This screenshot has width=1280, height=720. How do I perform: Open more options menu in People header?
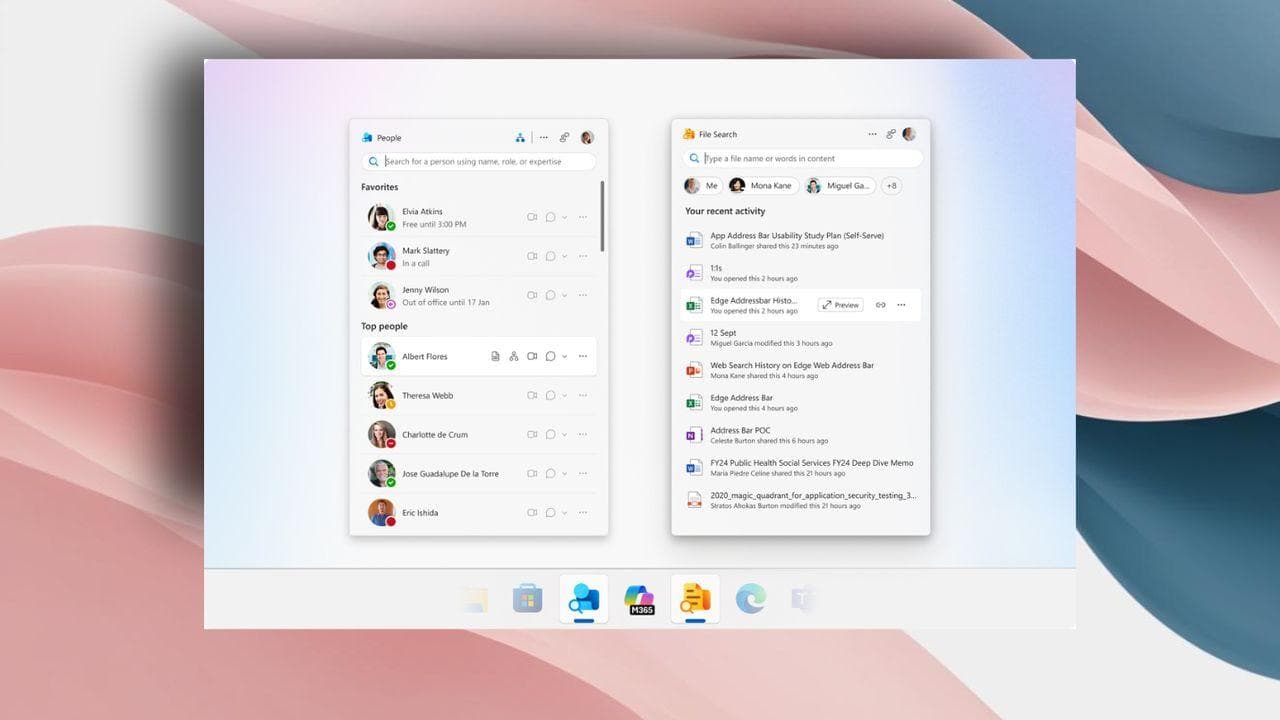point(544,138)
